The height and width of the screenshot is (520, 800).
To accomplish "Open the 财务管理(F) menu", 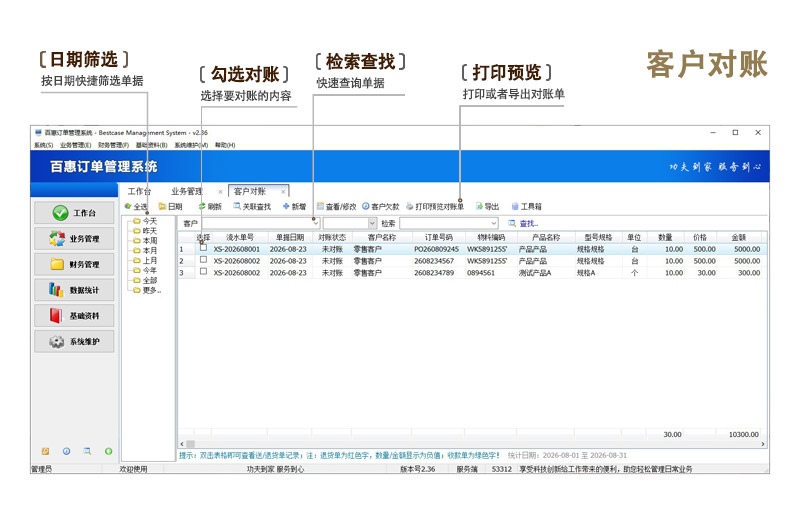I will point(113,145).
